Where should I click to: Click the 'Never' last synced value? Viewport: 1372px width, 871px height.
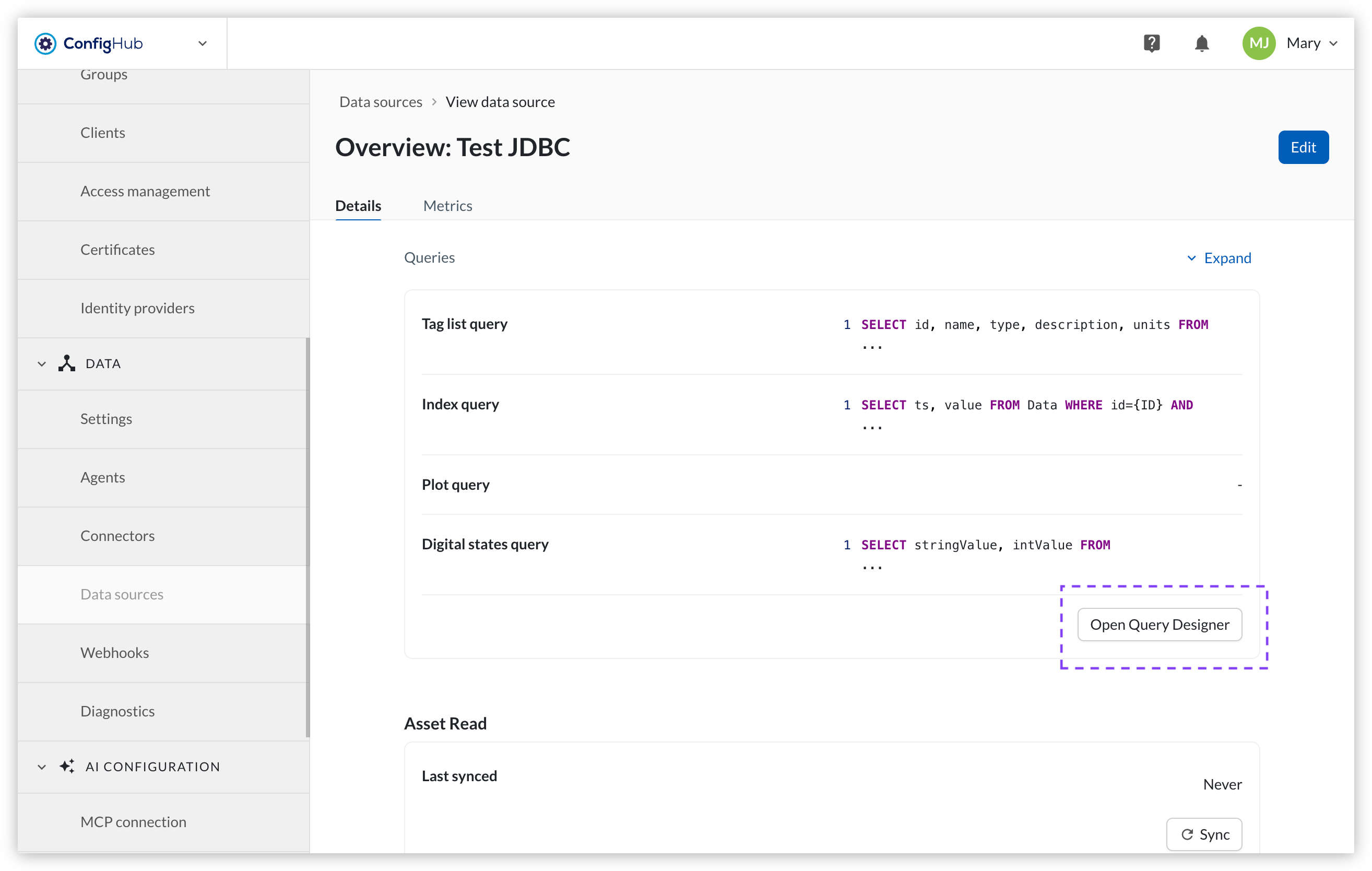tap(1222, 784)
